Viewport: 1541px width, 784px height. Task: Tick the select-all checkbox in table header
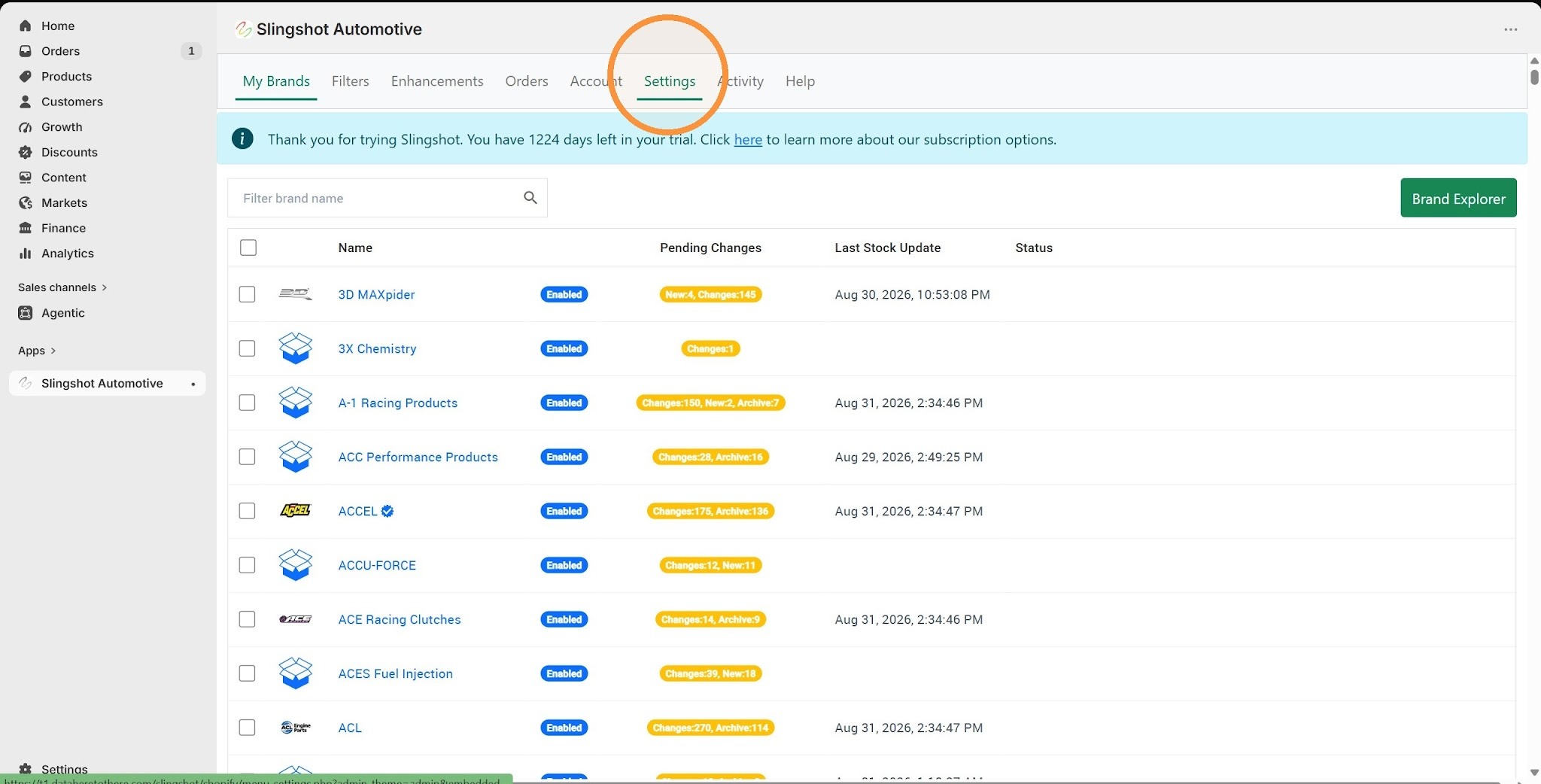pos(248,248)
